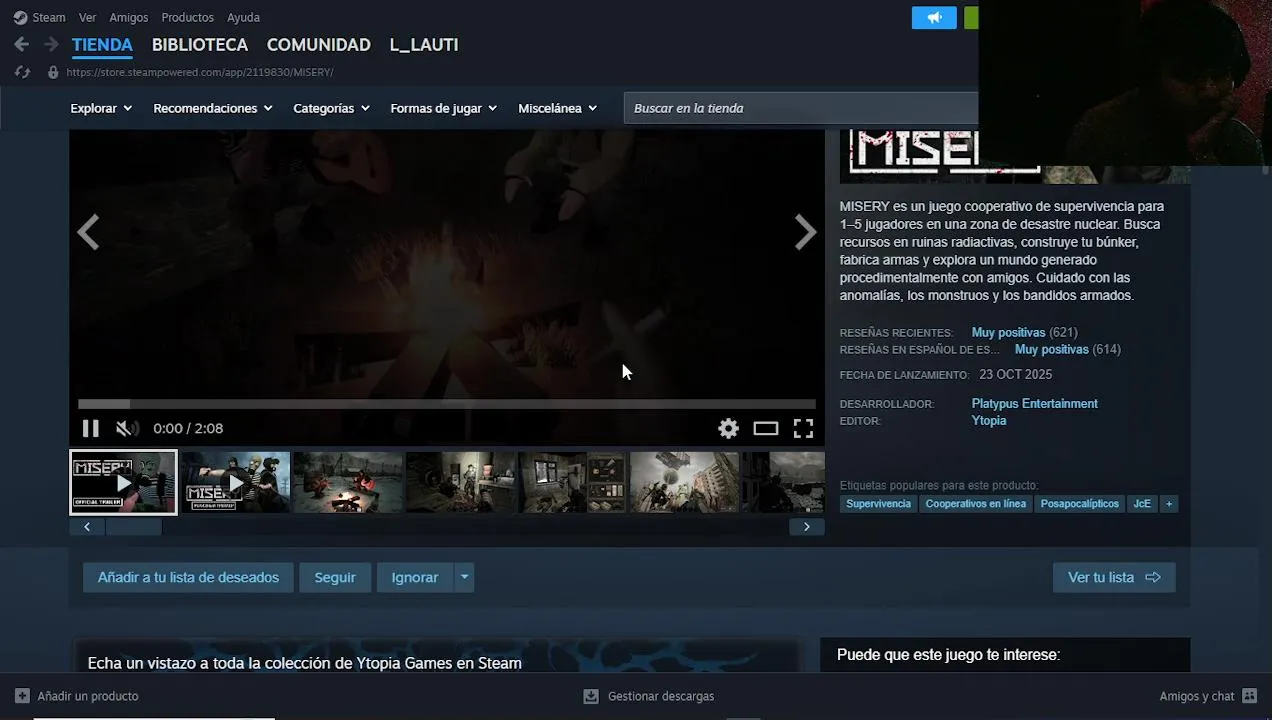
Task: Click the padlock icon beside the URL
Action: 53,72
